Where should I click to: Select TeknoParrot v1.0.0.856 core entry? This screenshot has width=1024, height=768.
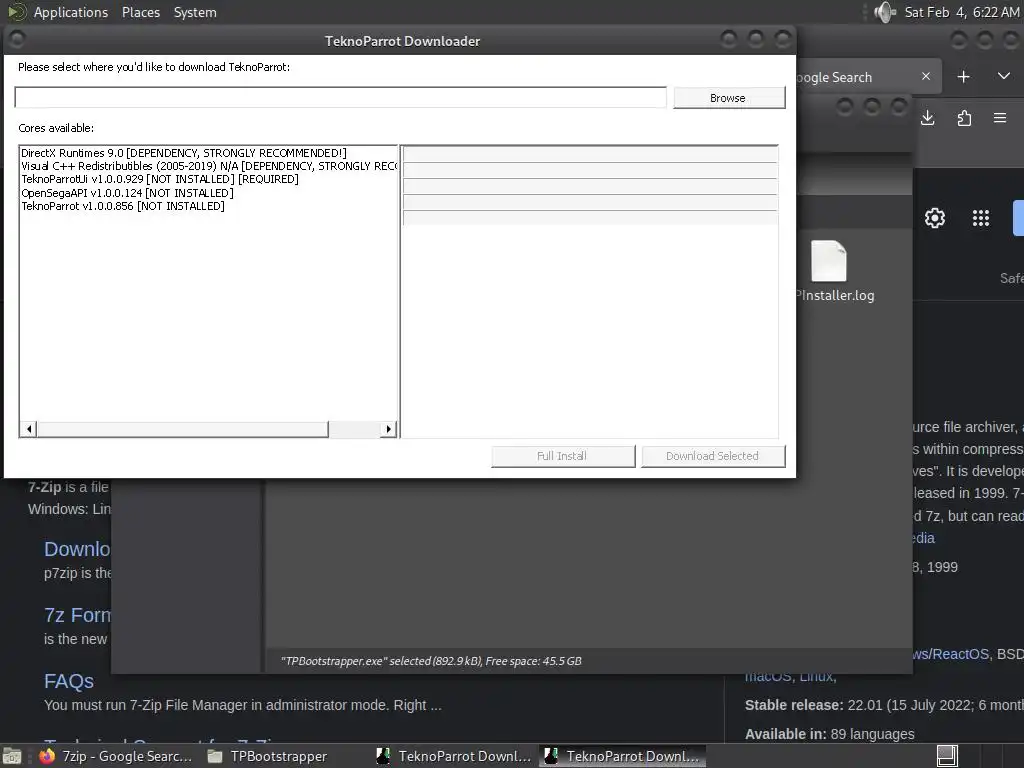123,206
